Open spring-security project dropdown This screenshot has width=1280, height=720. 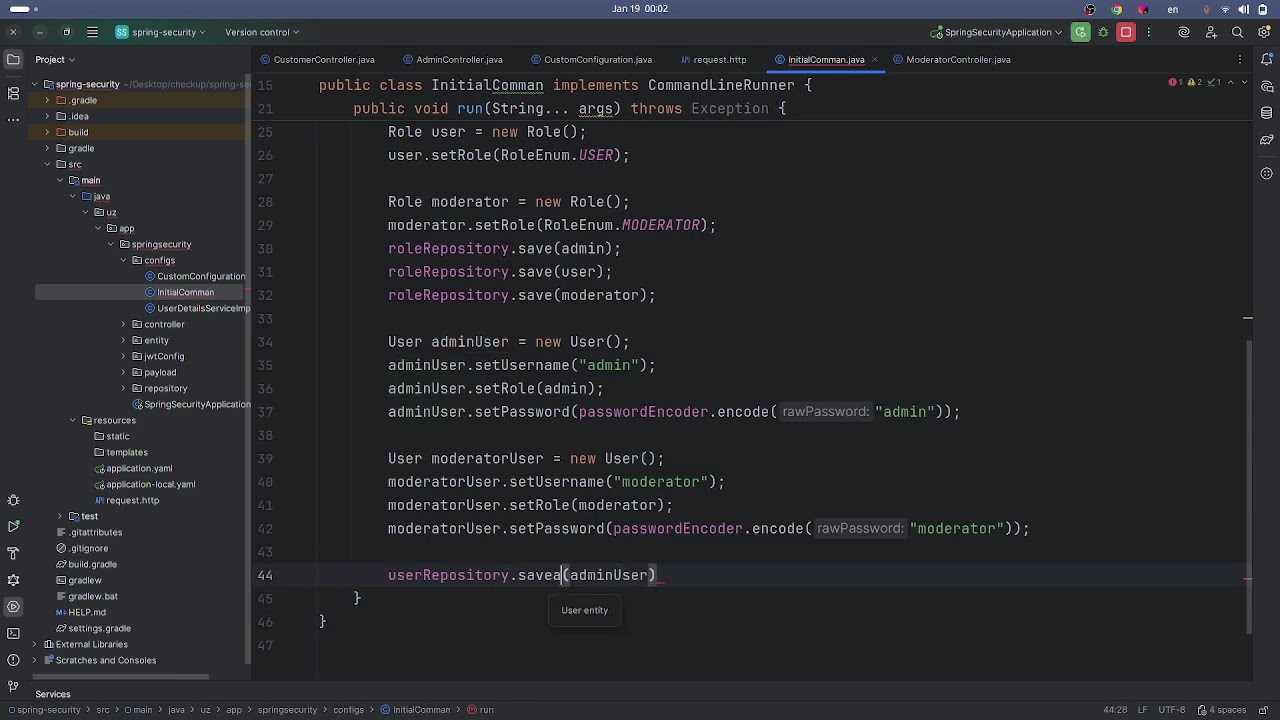[x=160, y=32]
